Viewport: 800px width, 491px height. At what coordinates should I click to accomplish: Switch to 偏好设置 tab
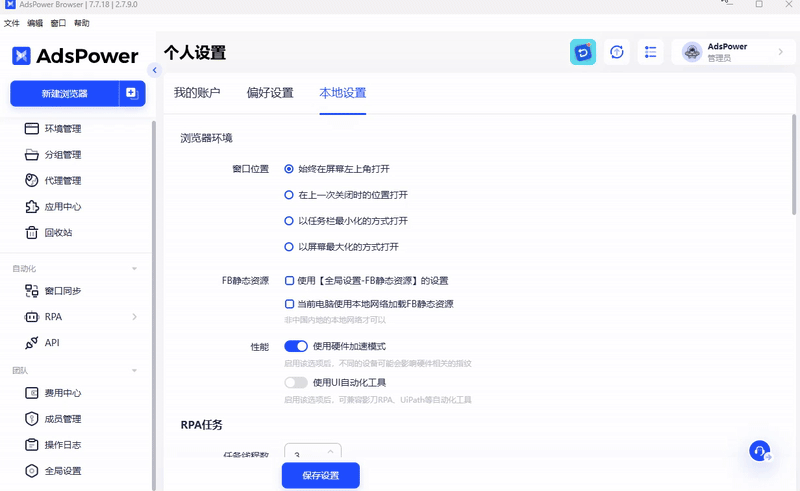click(x=270, y=93)
